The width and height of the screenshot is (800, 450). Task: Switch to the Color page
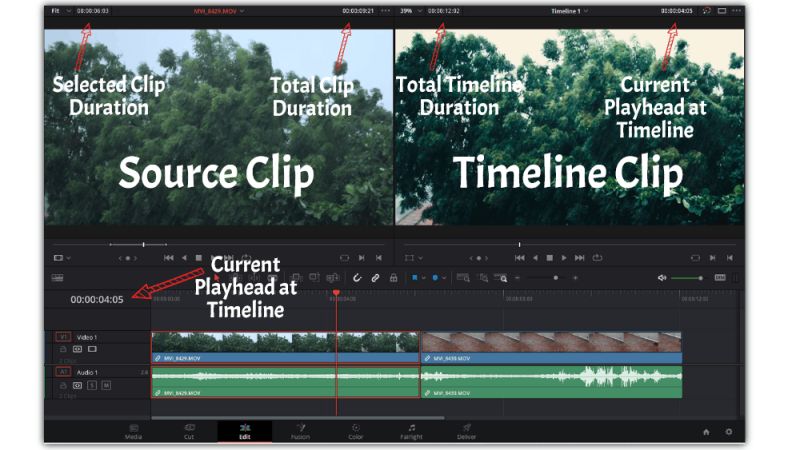tap(356, 432)
